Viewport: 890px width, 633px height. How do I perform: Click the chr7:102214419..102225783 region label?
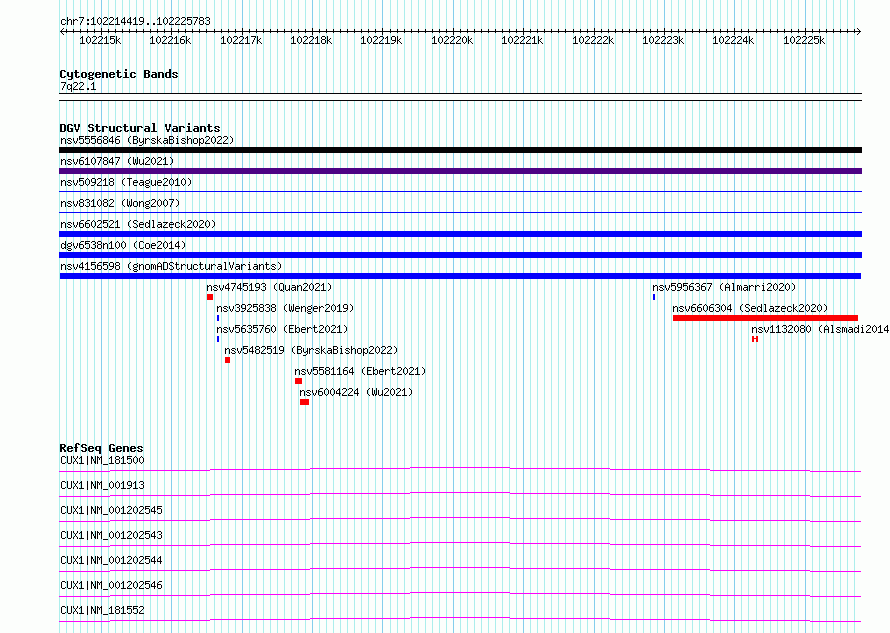(x=135, y=21)
